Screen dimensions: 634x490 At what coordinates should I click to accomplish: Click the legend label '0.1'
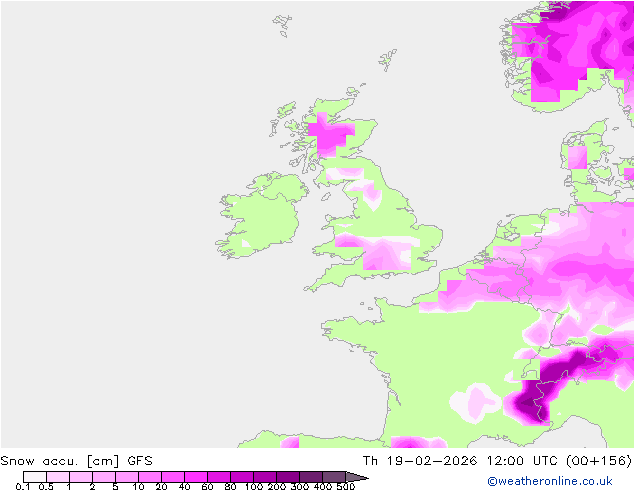click(23, 486)
